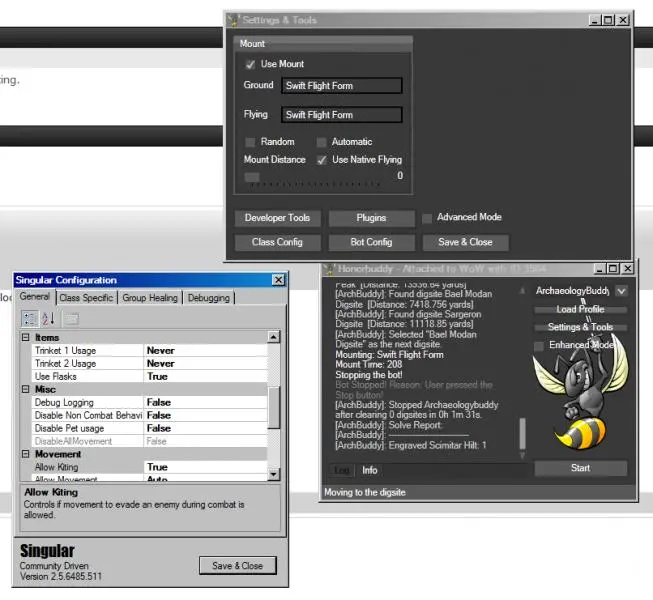Enable the Enhanced Mode checkbox in Honorbuddy
653x600 pixels.
539,346
